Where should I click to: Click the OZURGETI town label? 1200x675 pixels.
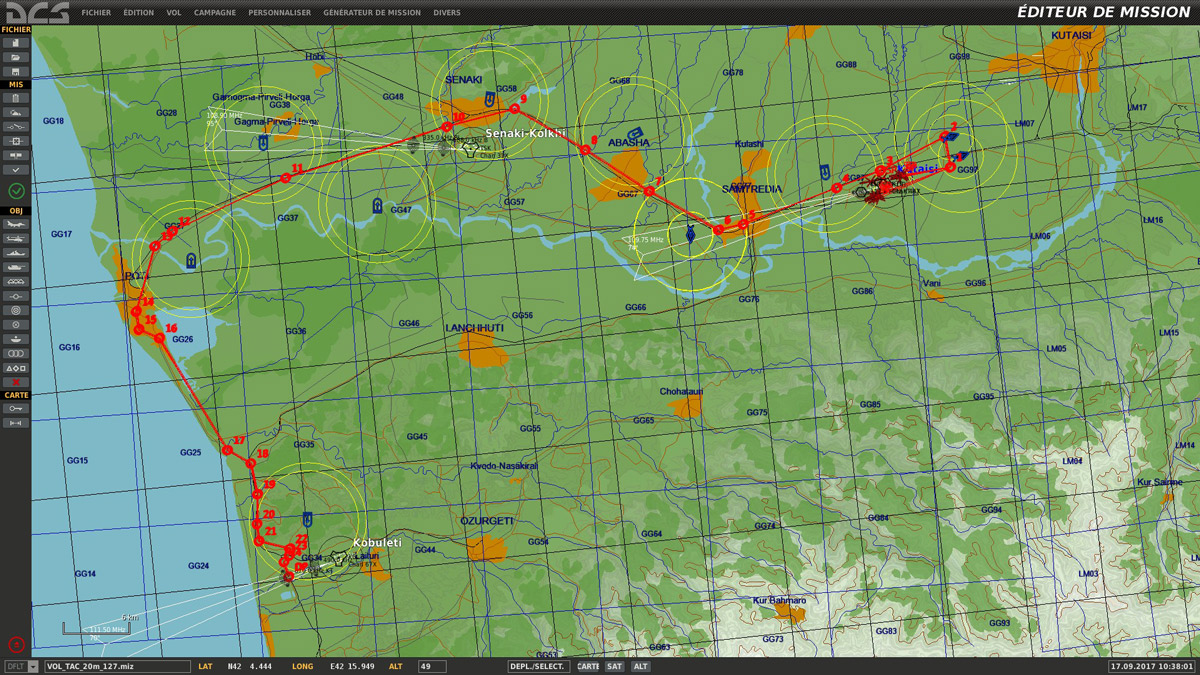click(487, 521)
